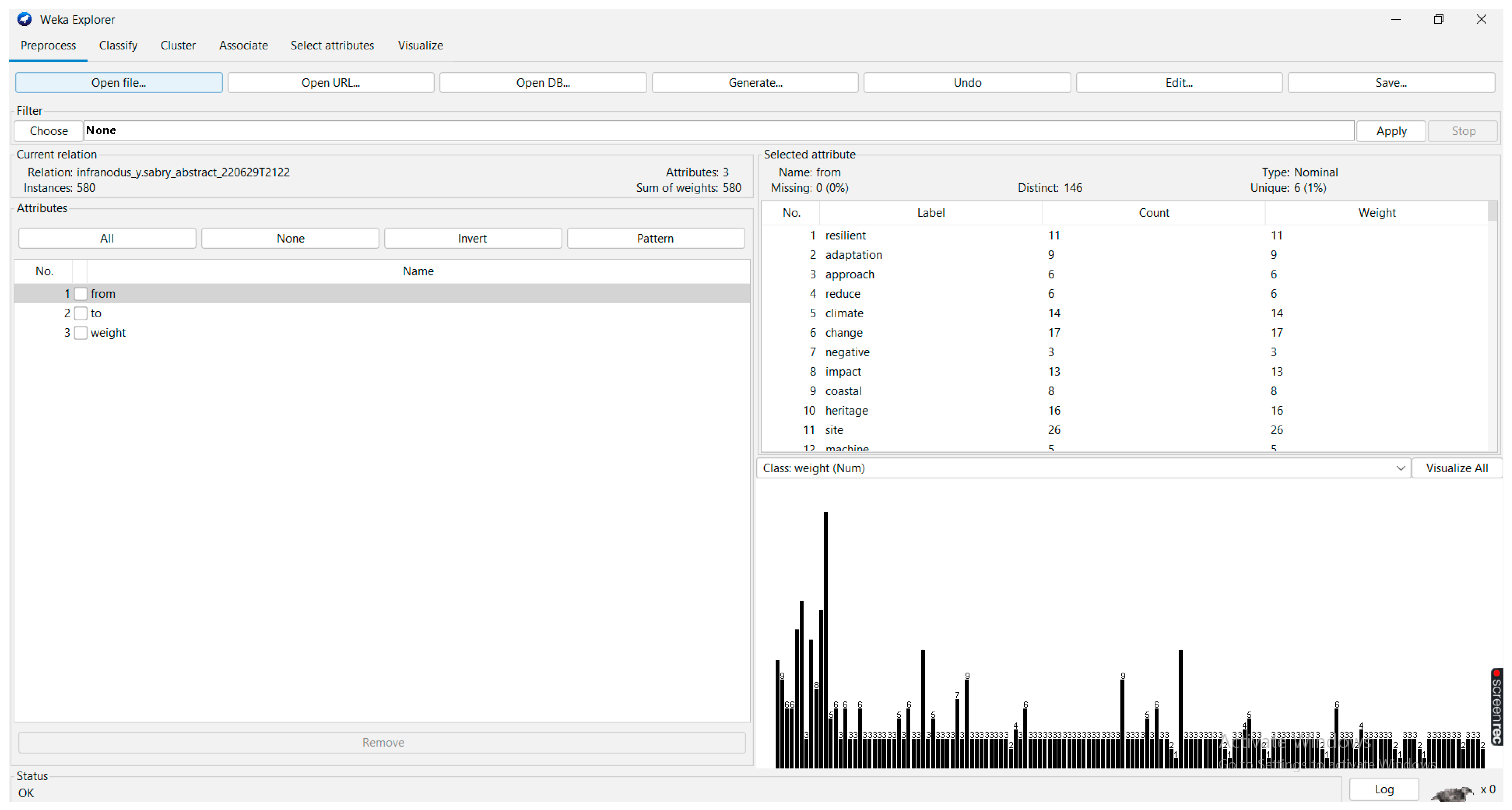Viewport: 1512px width, 810px height.
Task: Open the Select attributes tab
Action: pyautogui.click(x=332, y=45)
